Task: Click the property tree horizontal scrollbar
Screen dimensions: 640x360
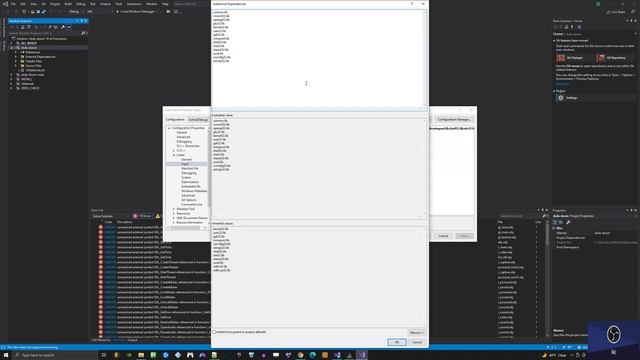Action: pos(186,228)
